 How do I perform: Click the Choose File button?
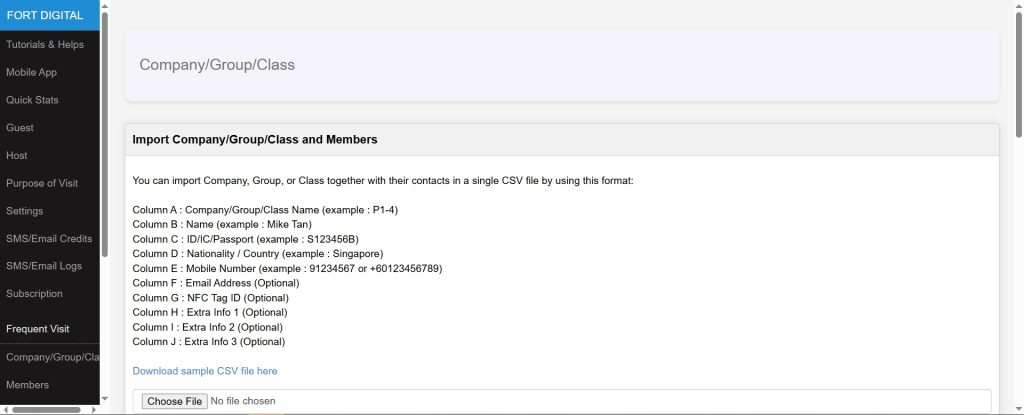(174, 401)
